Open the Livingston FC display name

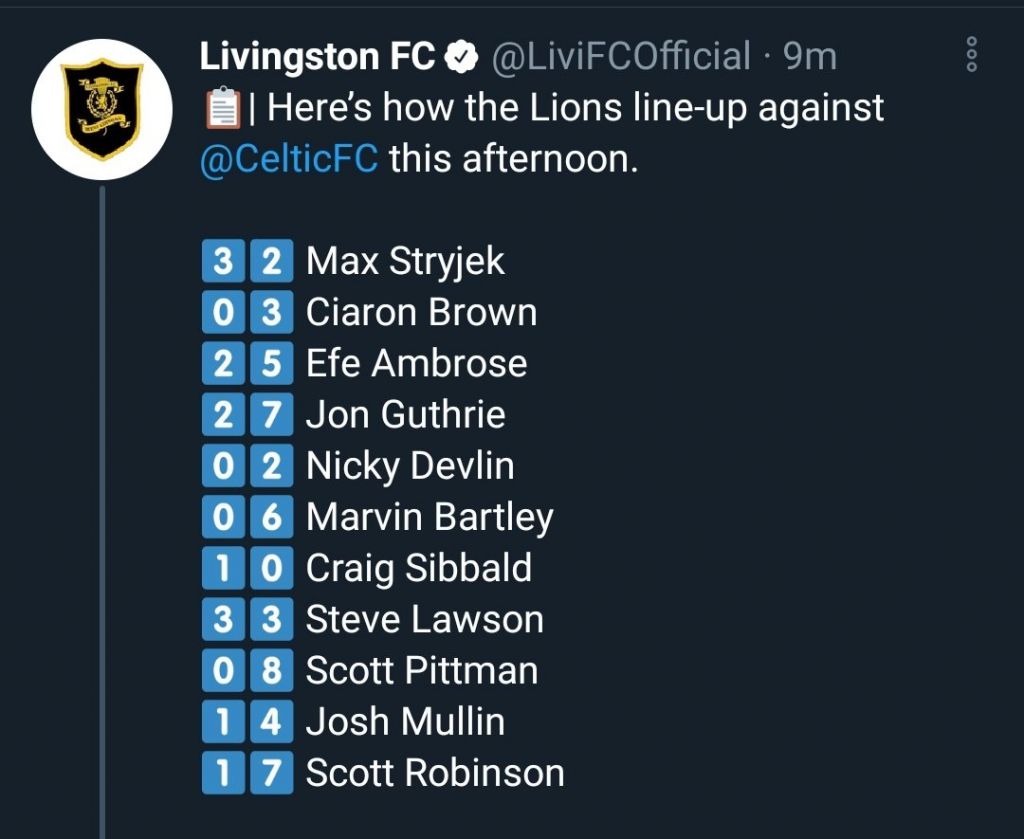point(317,57)
